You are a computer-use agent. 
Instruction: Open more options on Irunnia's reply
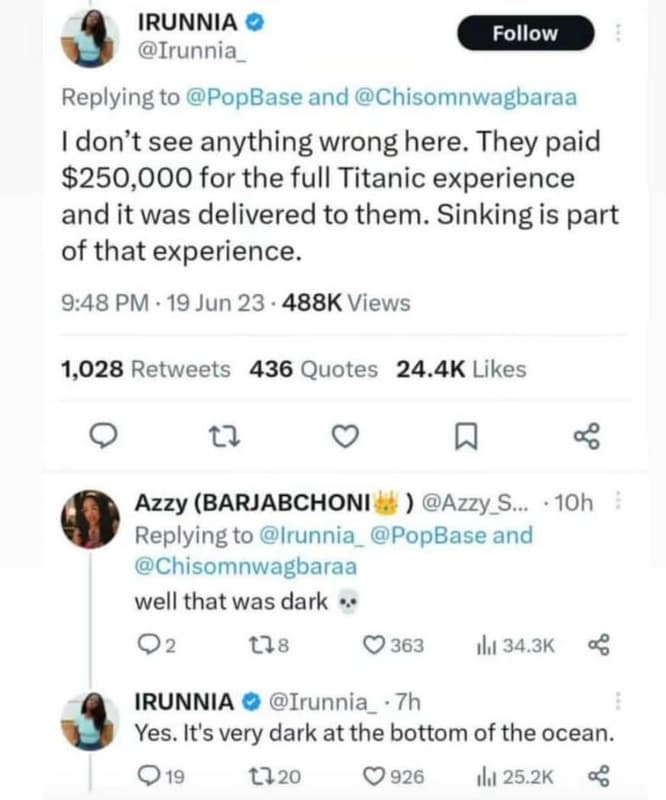click(x=634, y=697)
